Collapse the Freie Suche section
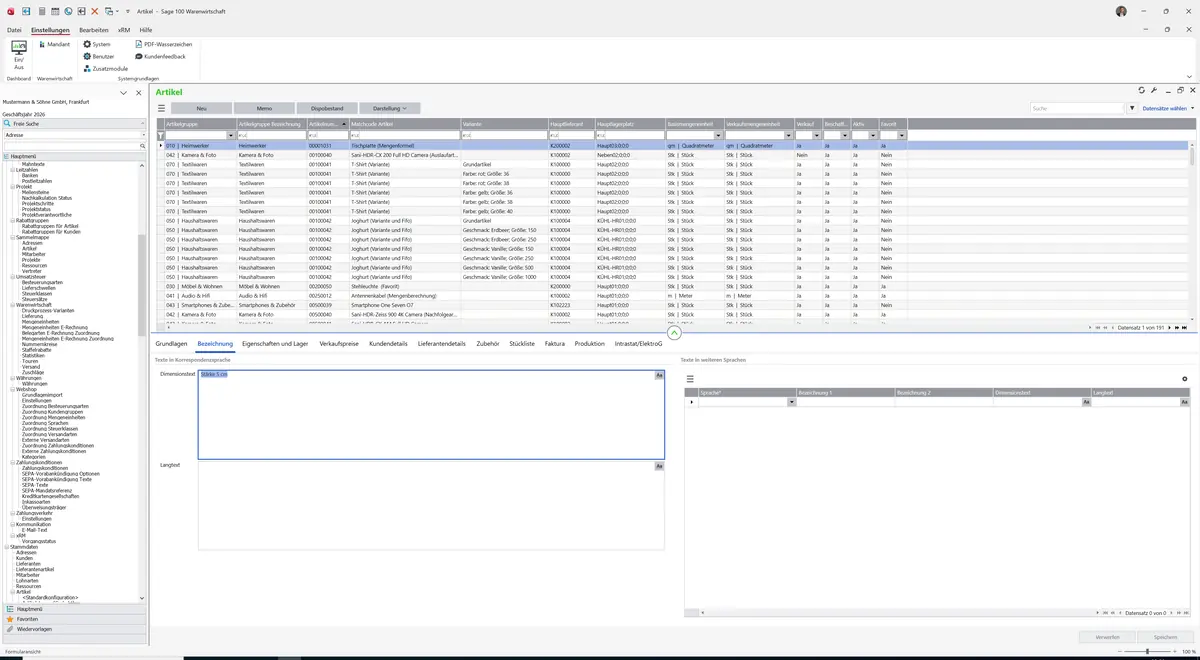Screen dimensions: 1200x660 click(x=143, y=123)
